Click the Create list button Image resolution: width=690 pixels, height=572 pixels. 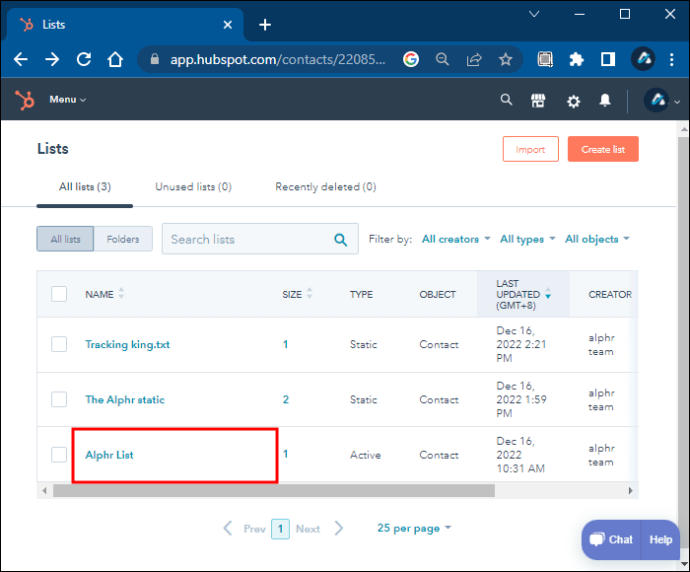603,150
